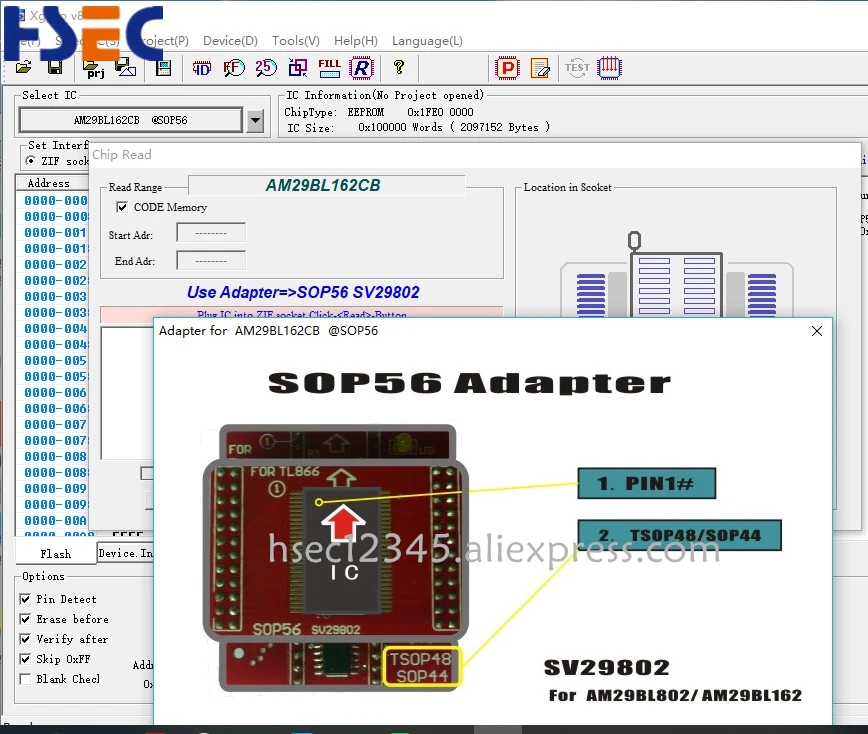Click the R read chip toolbar icon
868x734 pixels.
coord(361,68)
